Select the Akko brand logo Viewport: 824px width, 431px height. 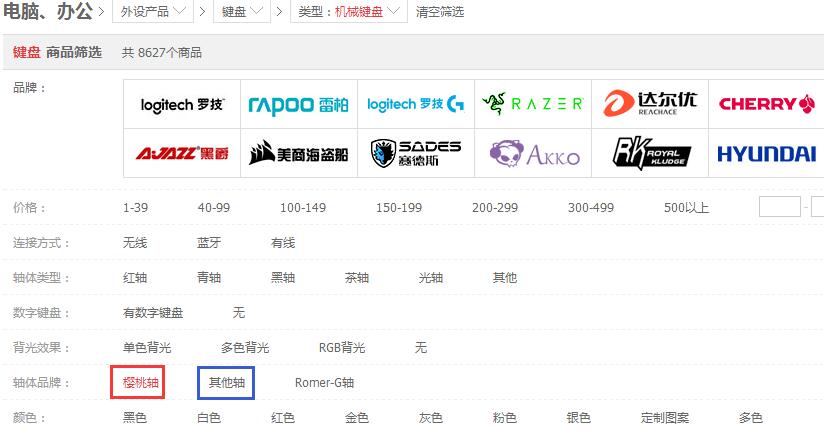533,153
